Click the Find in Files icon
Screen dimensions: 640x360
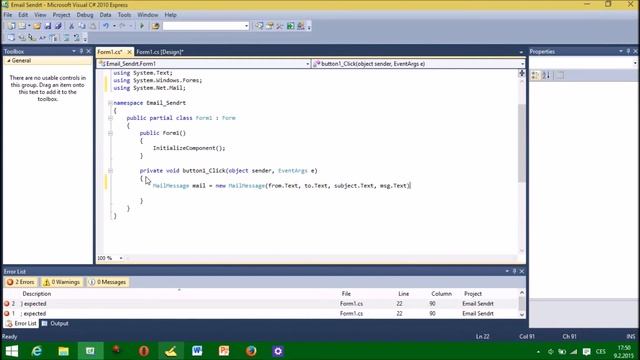coord(156,26)
